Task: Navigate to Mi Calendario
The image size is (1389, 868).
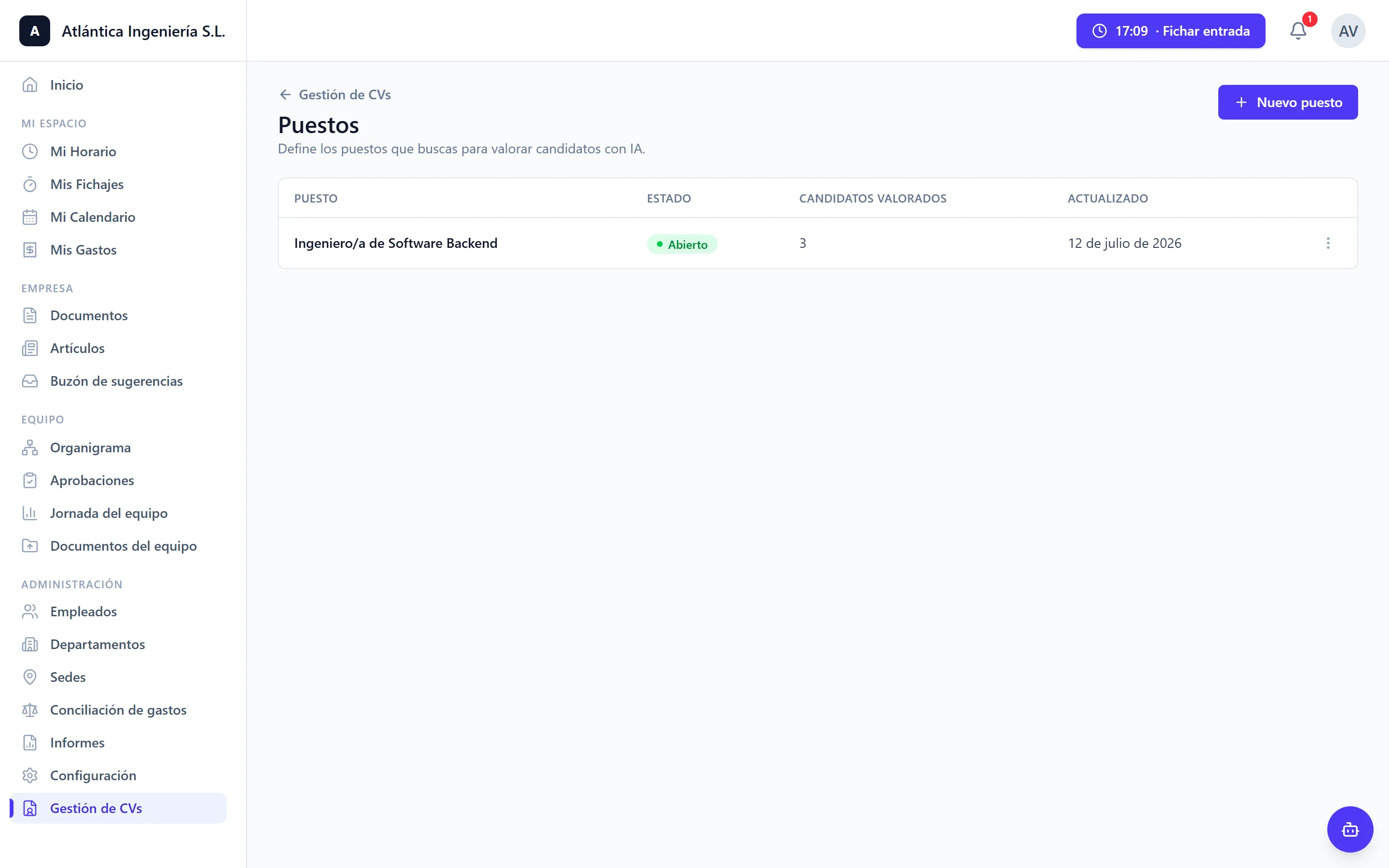Action: pyautogui.click(x=118, y=217)
